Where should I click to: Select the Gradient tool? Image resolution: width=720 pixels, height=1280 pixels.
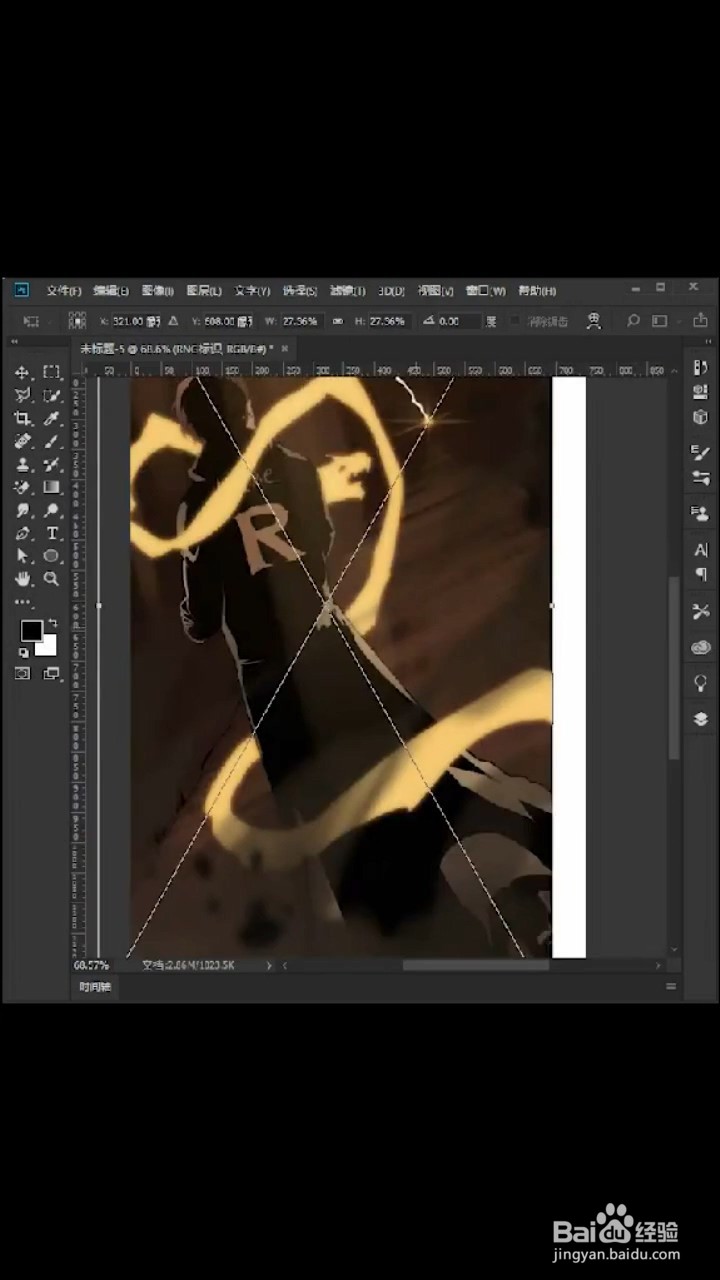coord(51,487)
